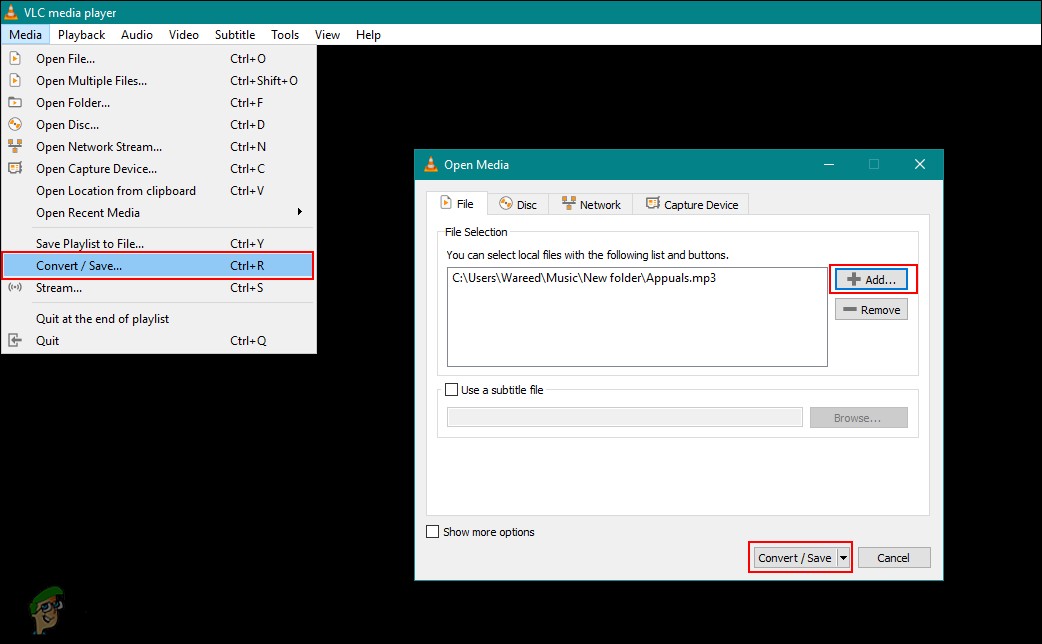Choose Open Folder... entry
Viewport: 1042px width, 644px height.
tap(158, 102)
